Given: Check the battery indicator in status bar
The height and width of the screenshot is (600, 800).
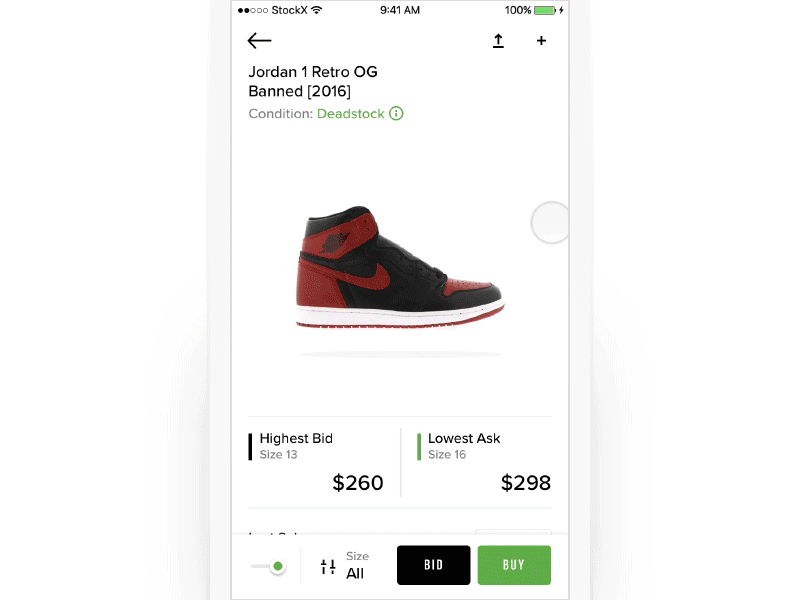Looking at the screenshot, I should pos(545,10).
